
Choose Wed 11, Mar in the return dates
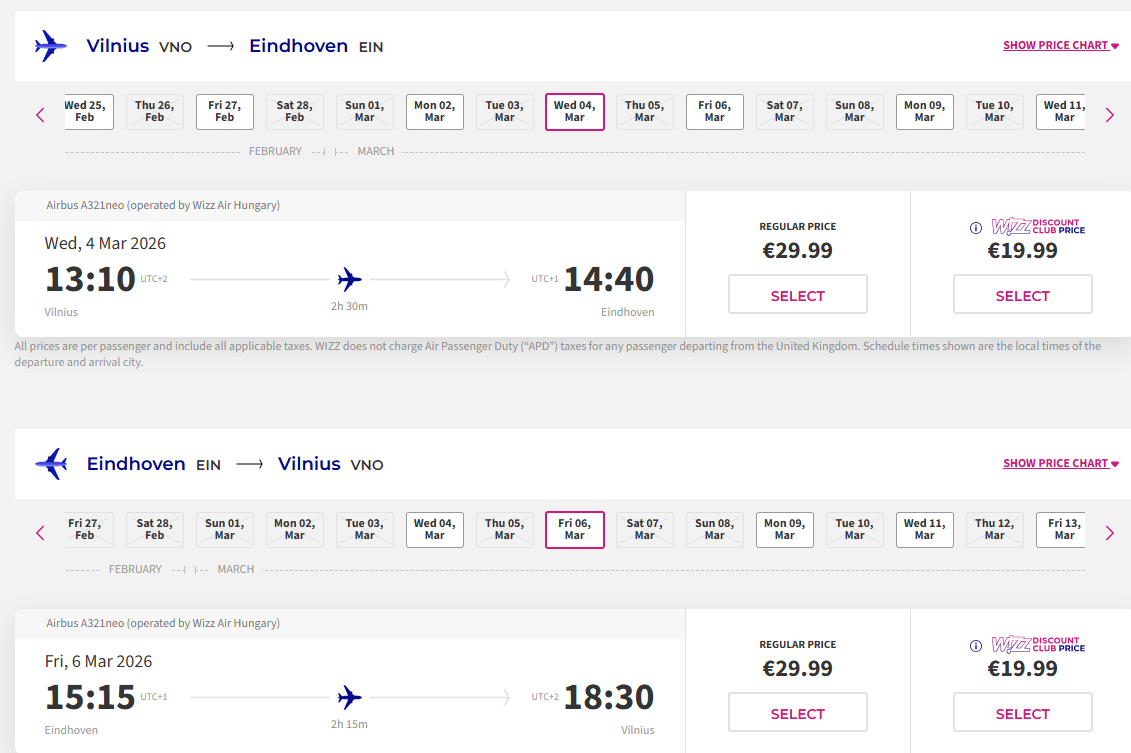click(x=924, y=530)
